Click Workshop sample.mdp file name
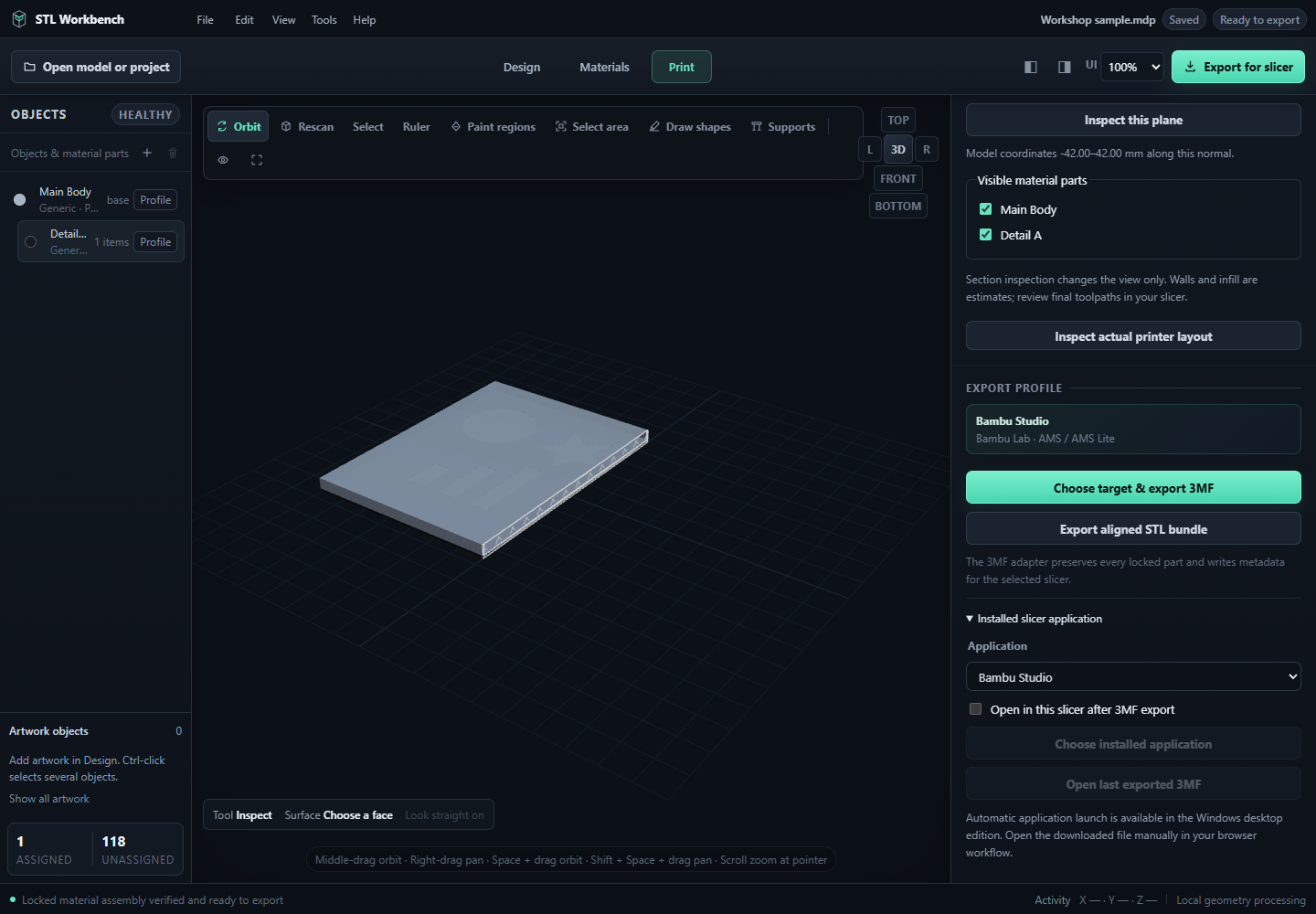 [1098, 19]
